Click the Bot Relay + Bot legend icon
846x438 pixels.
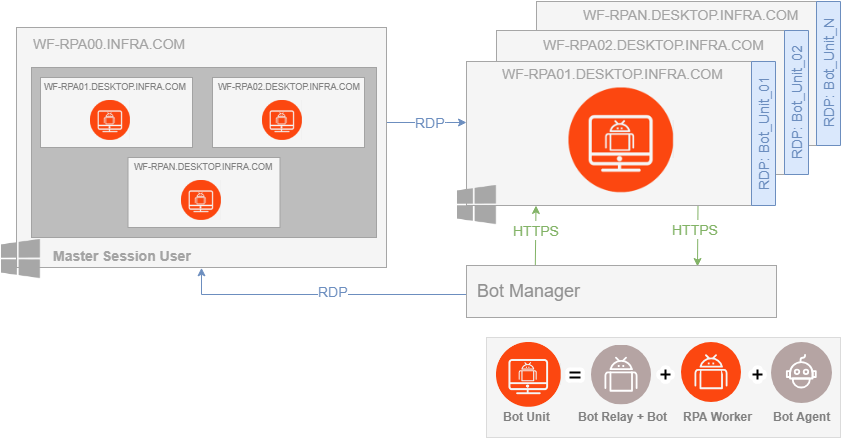621,375
